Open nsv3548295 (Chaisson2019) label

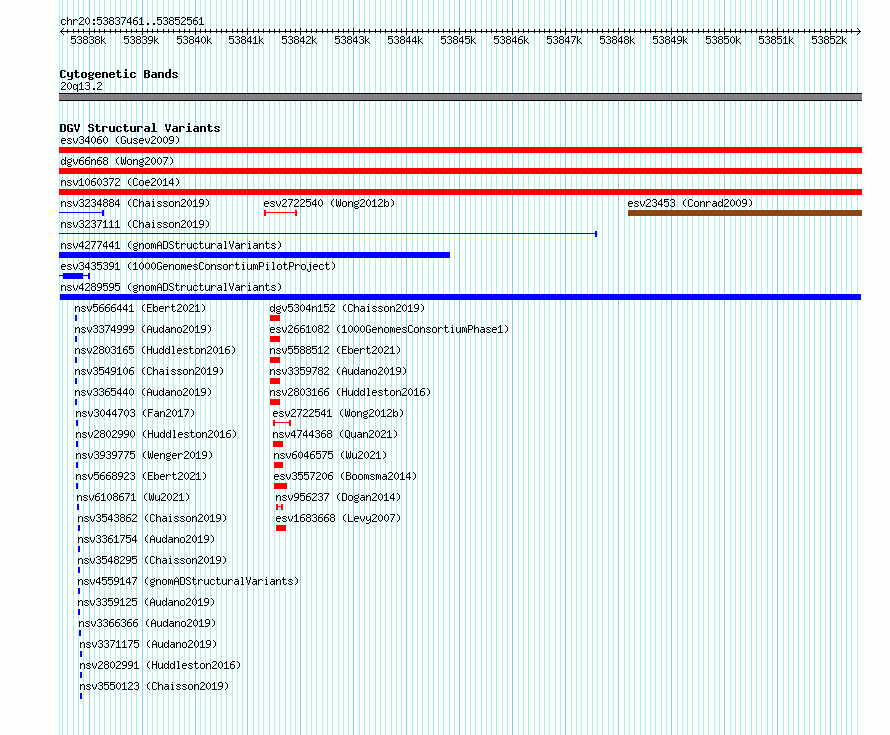pyautogui.click(x=152, y=560)
